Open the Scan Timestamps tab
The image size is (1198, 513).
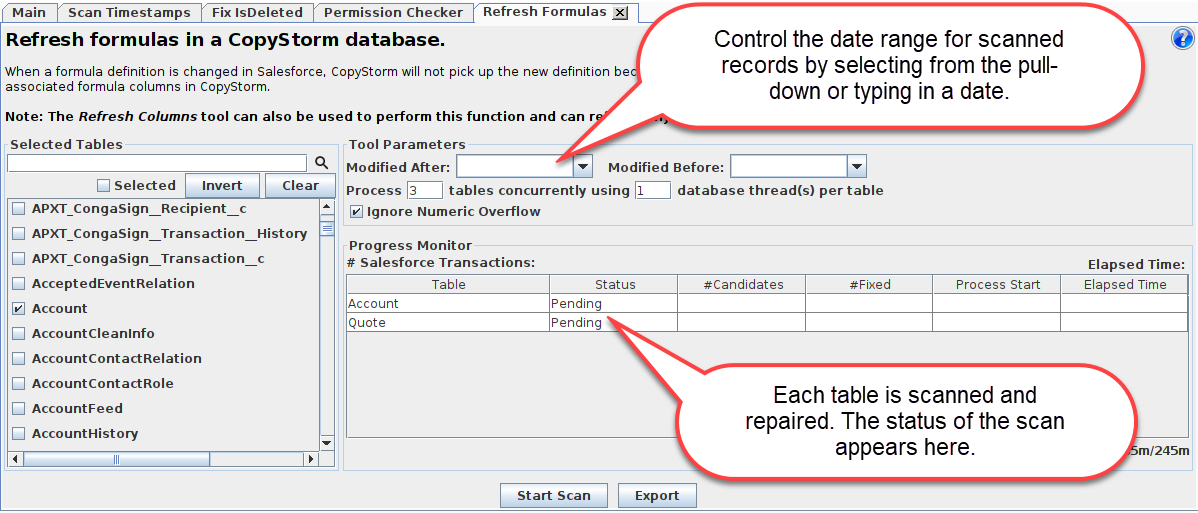128,12
